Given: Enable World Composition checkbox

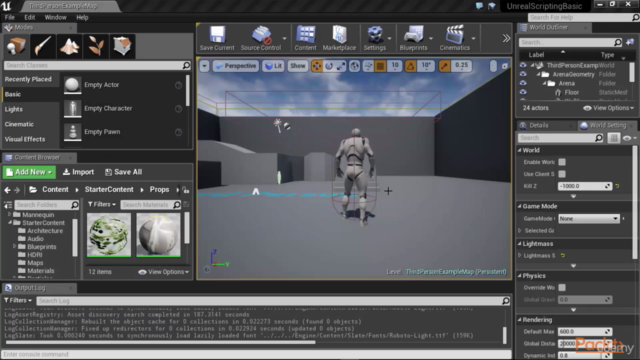Looking at the screenshot, I should click(x=562, y=162).
